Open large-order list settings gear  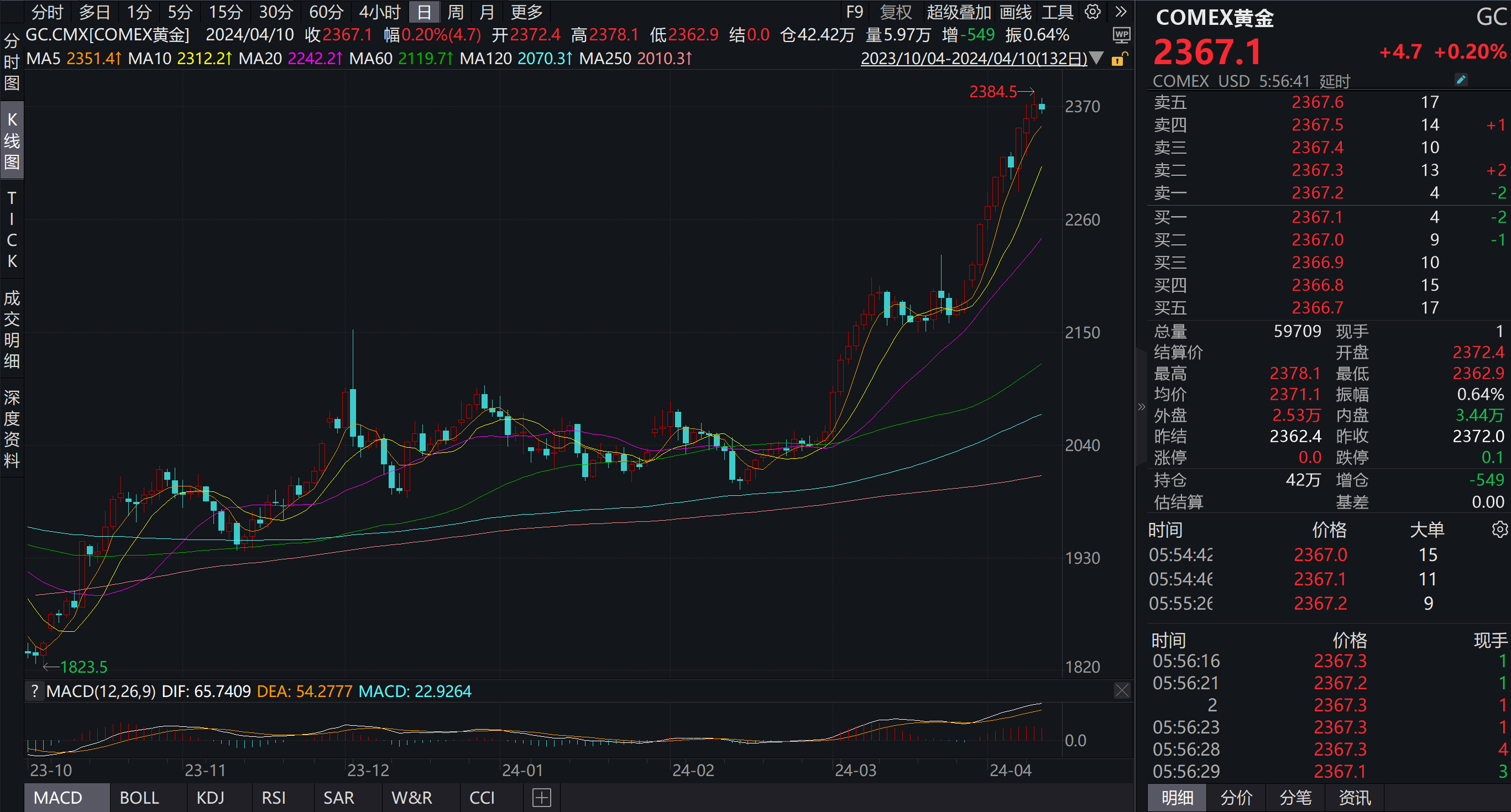pyautogui.click(x=1499, y=530)
